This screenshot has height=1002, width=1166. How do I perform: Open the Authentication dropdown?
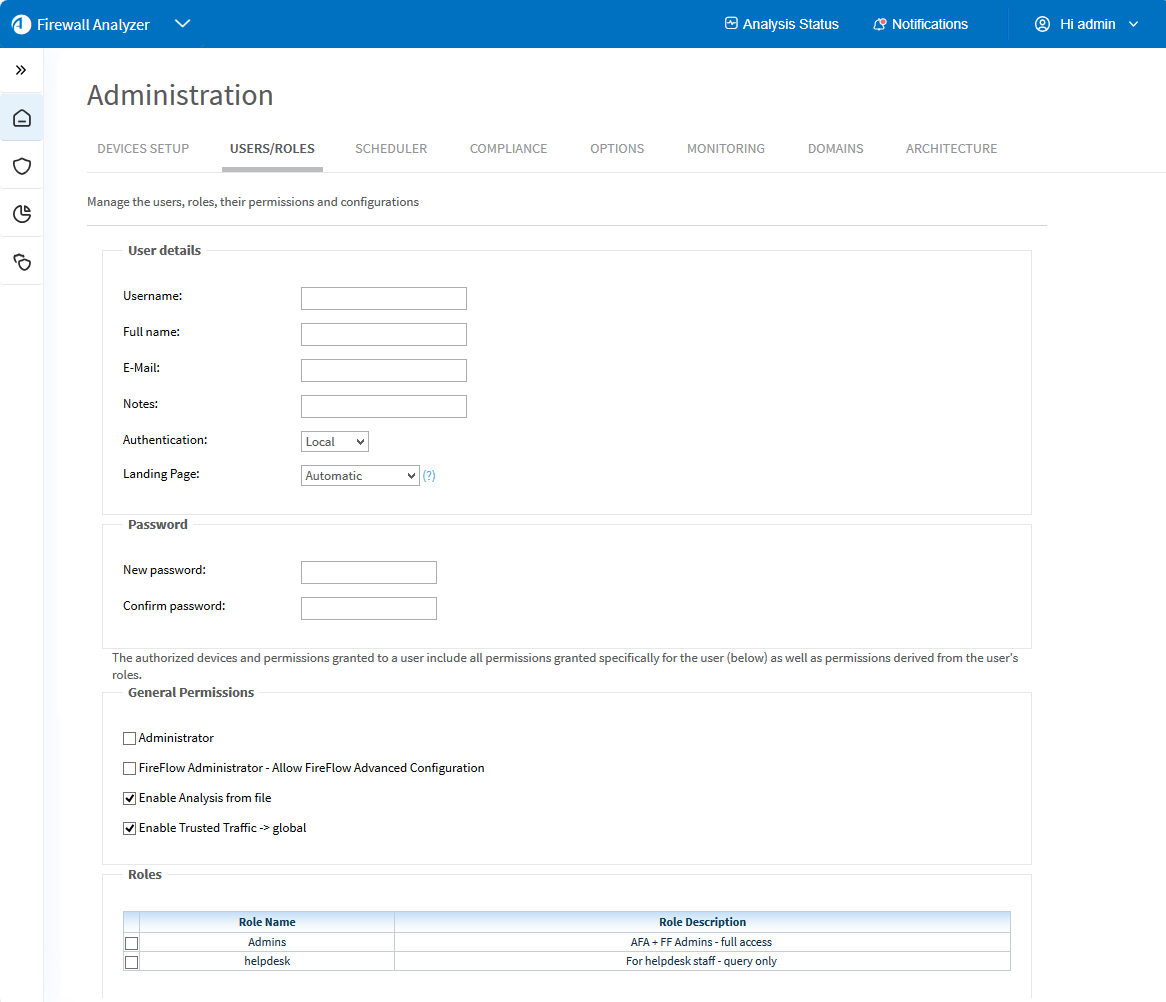point(334,442)
